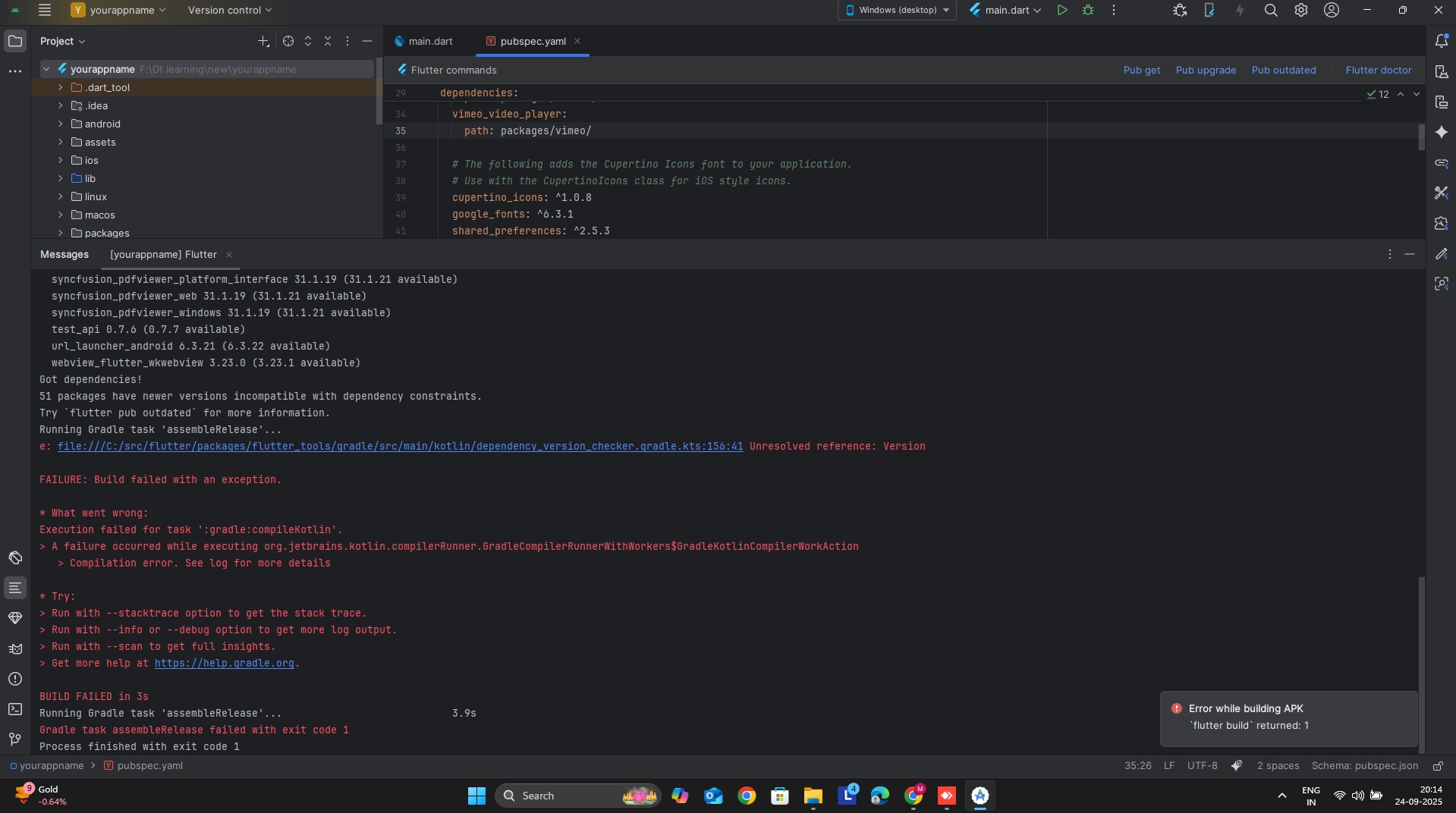This screenshot has width=1456, height=813.
Task: Open the Problems tool window icon
Action: pyautogui.click(x=15, y=679)
